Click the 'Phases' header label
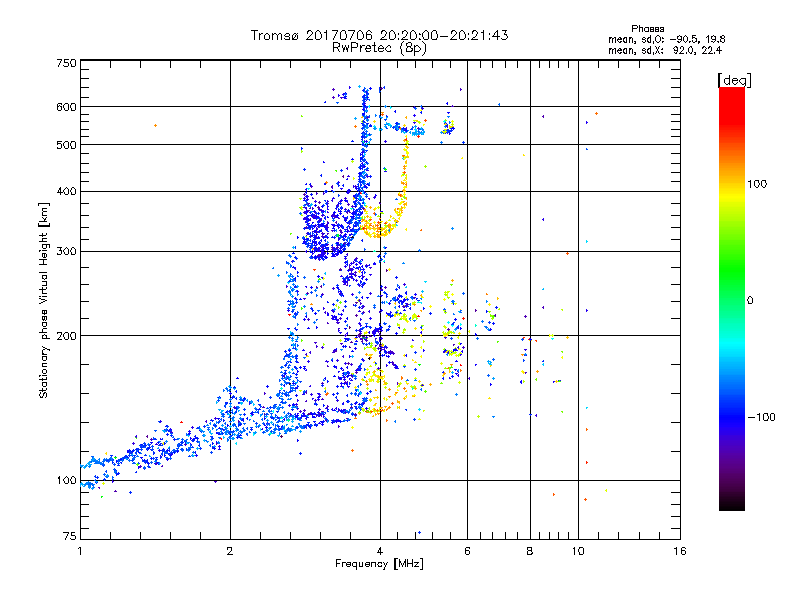800x600 pixels. coord(647,29)
